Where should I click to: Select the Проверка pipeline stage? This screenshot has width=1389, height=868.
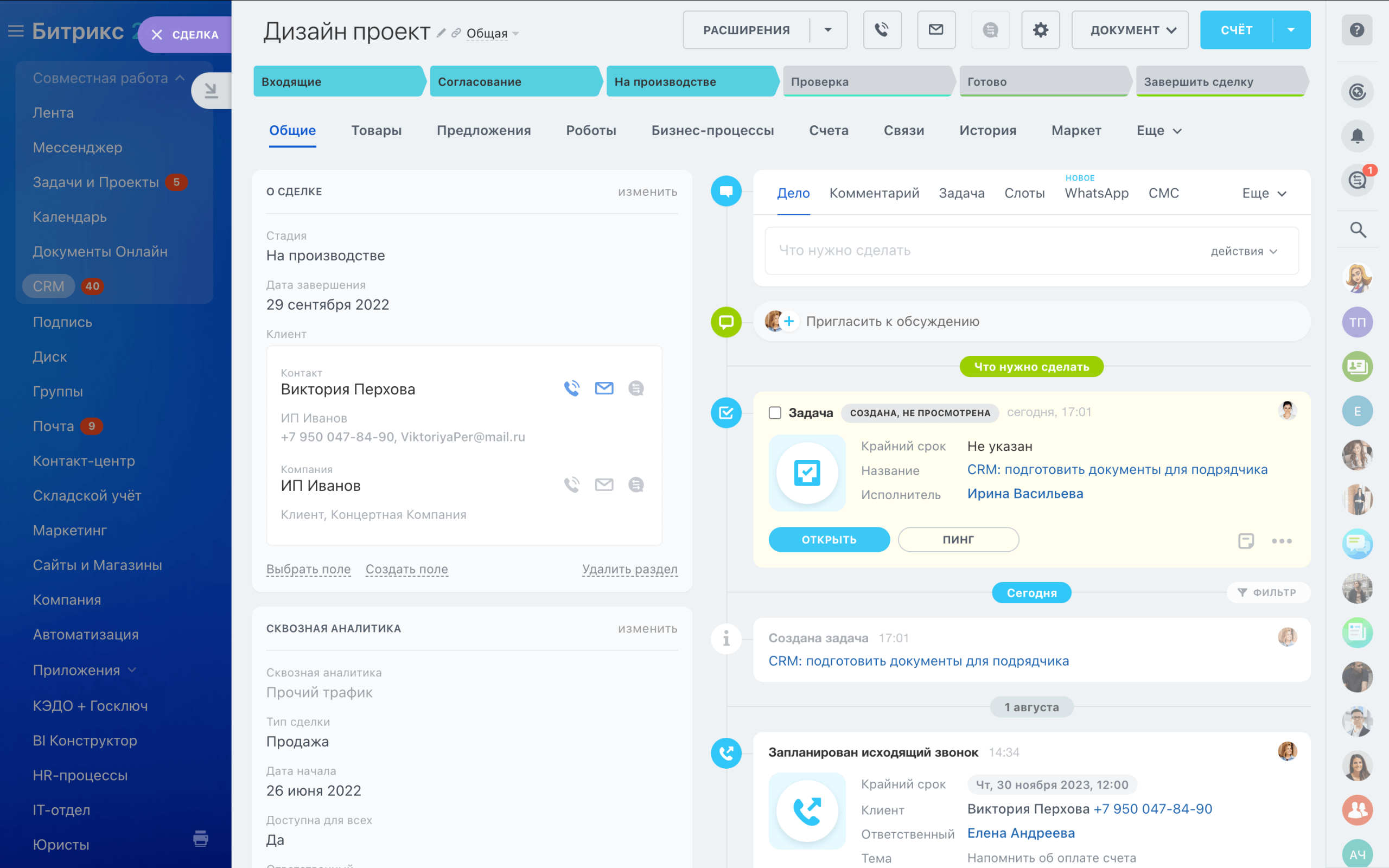pyautogui.click(x=865, y=81)
